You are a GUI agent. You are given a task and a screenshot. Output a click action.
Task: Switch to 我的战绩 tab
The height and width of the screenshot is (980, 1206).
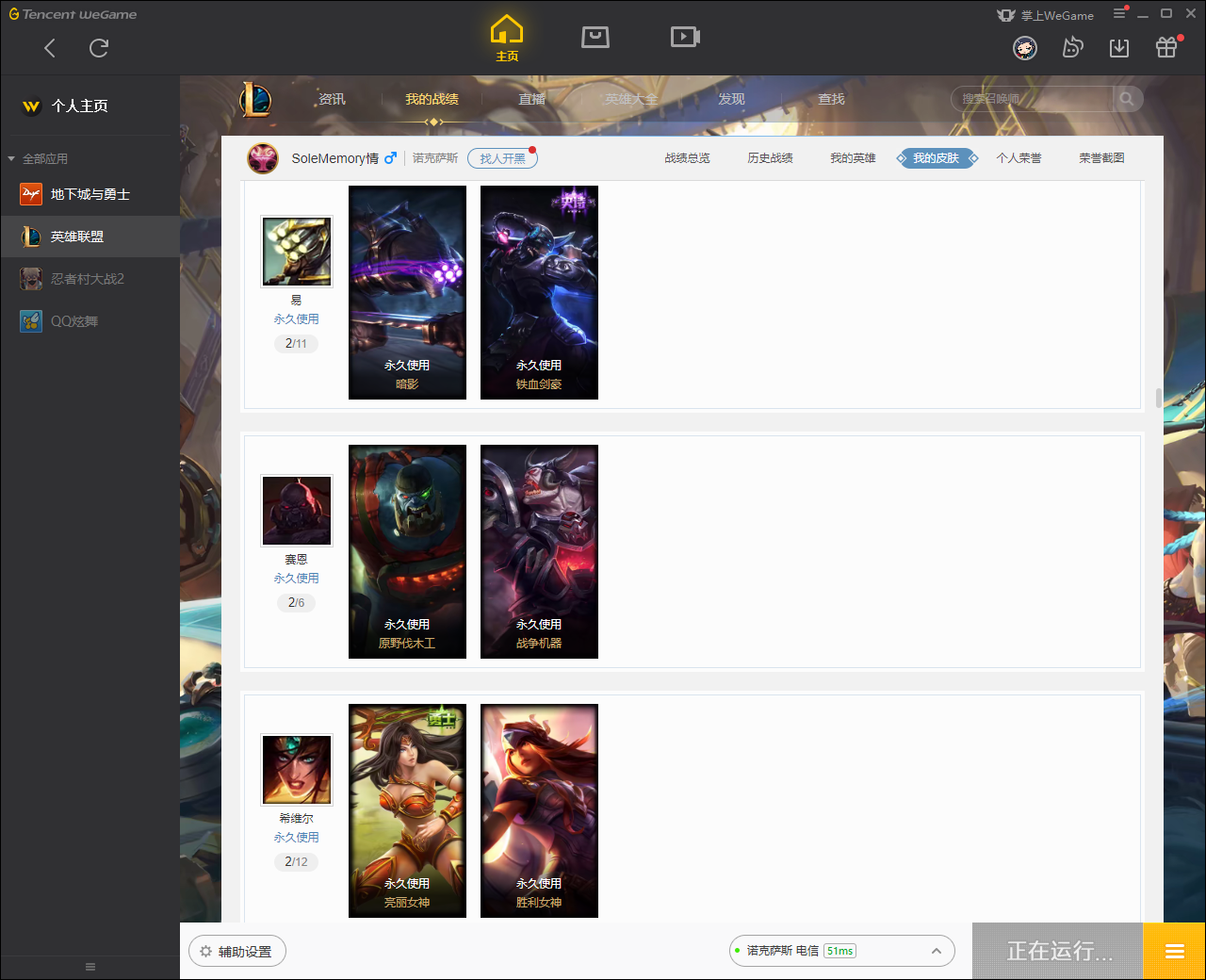[x=432, y=99]
